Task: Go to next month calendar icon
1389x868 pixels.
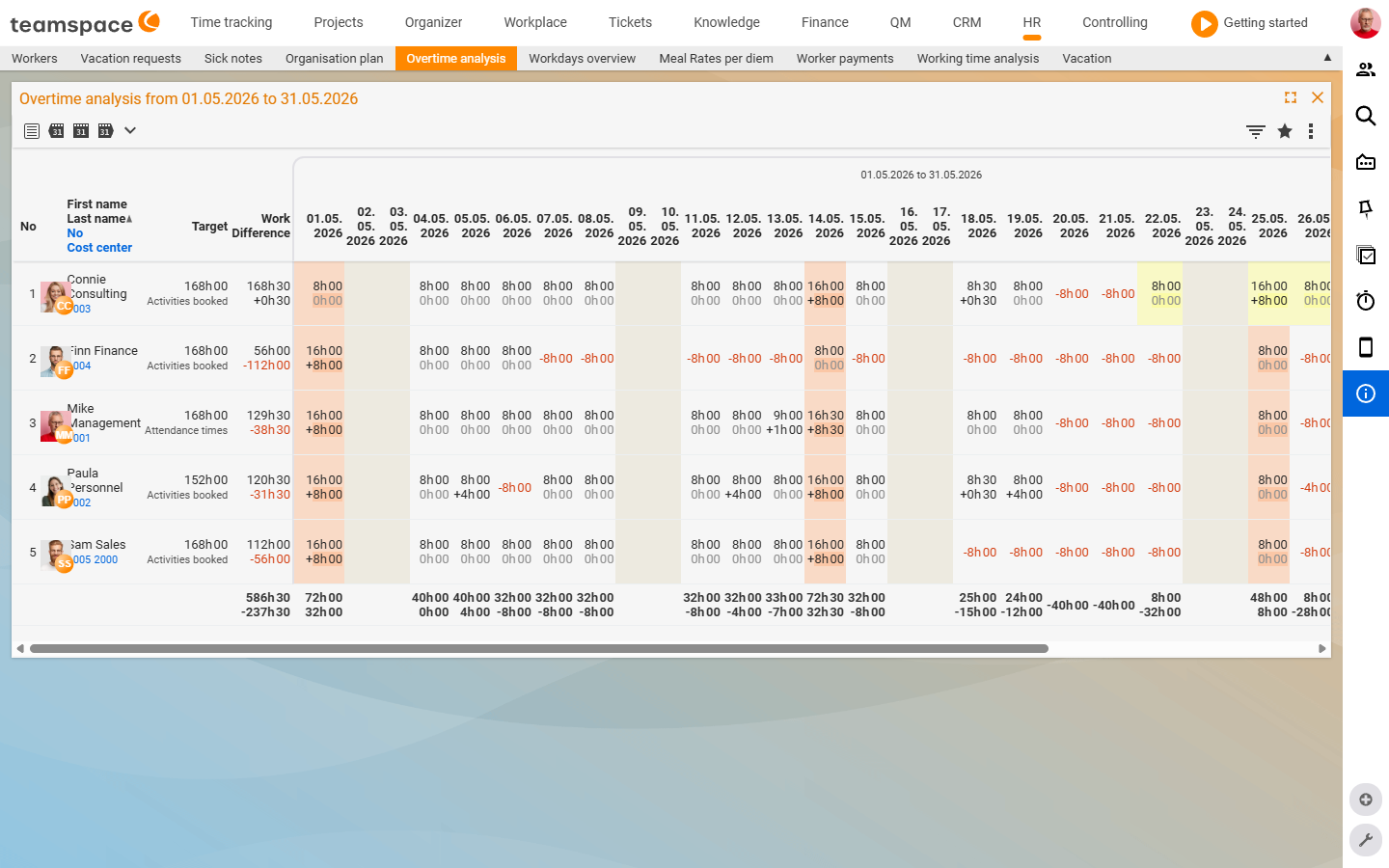Action: click(x=105, y=131)
